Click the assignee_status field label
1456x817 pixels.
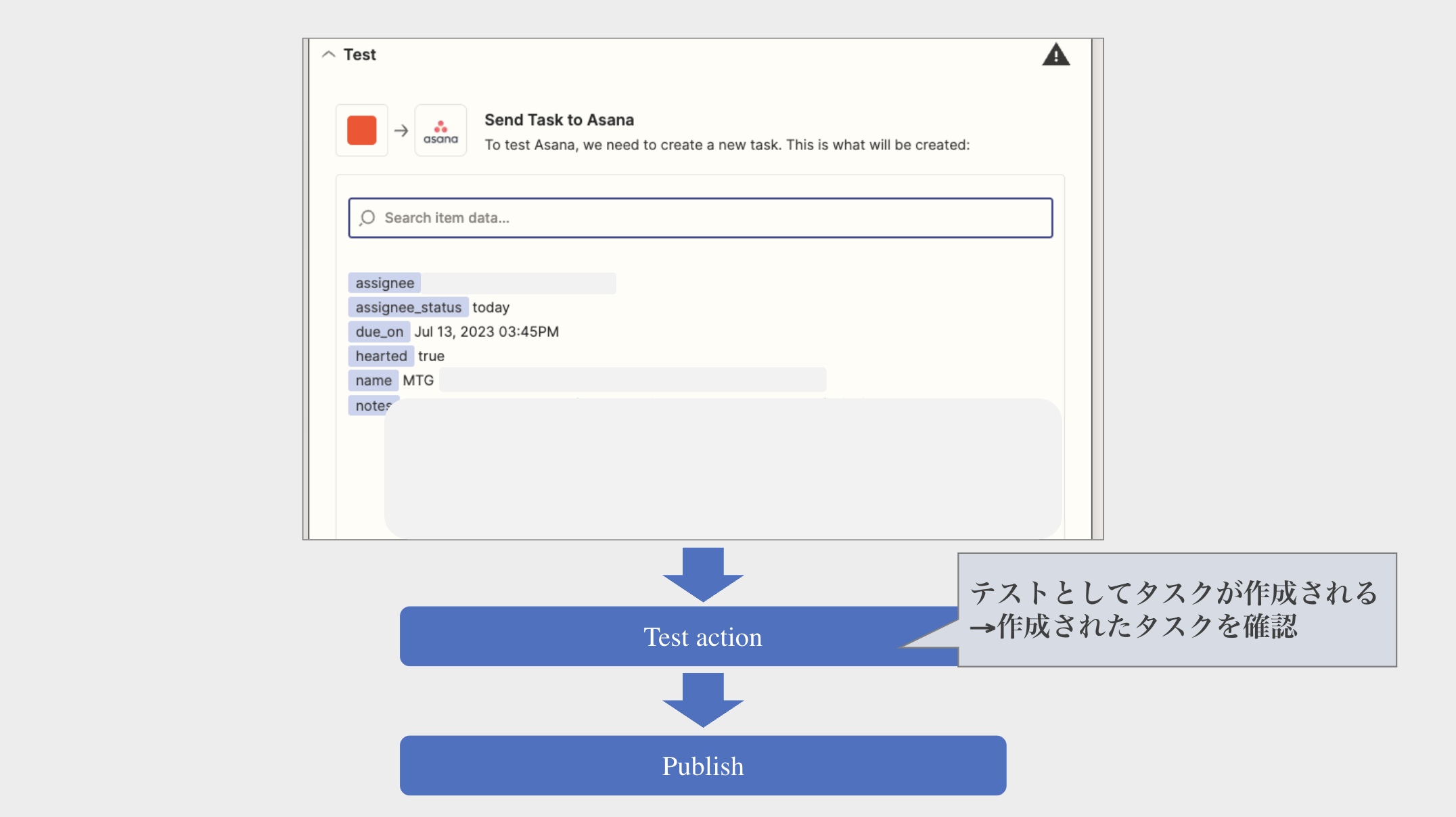click(408, 307)
